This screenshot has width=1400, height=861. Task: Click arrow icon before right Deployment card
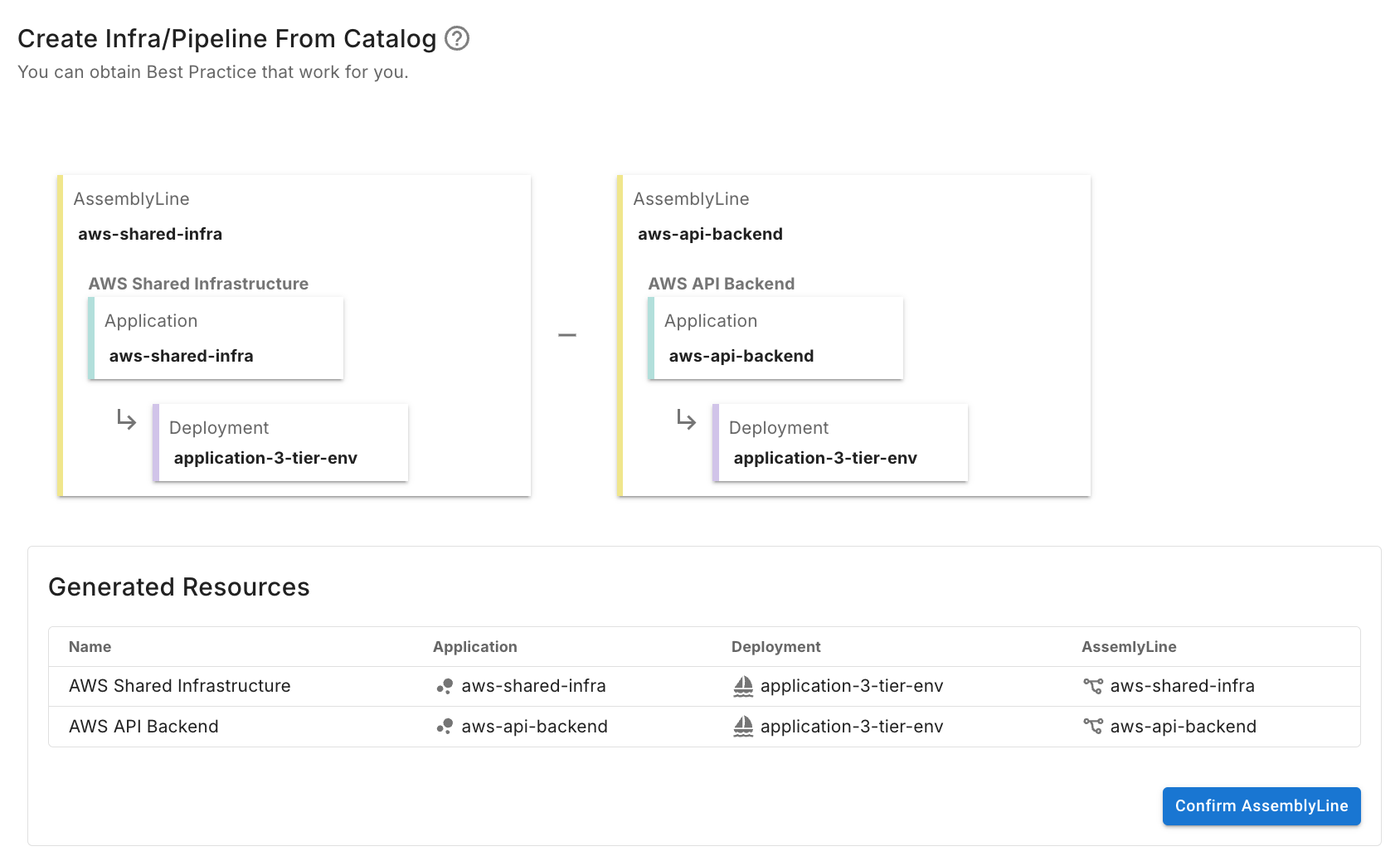(686, 420)
